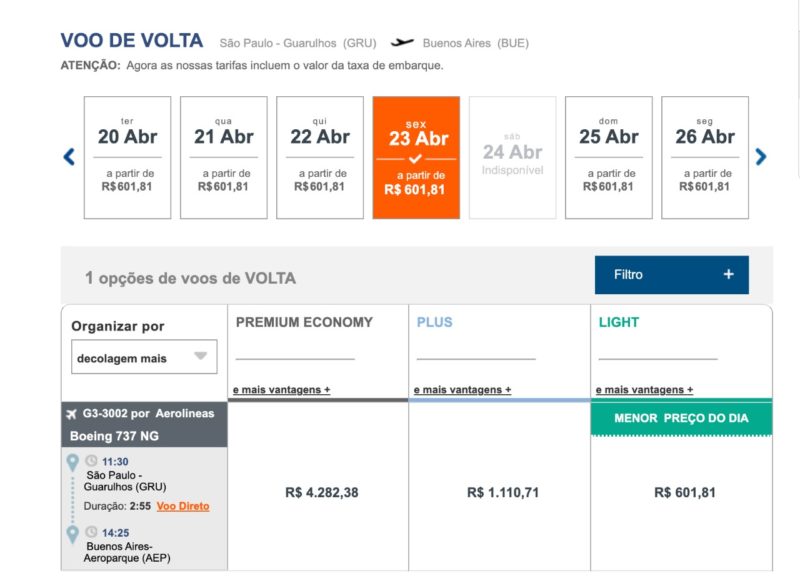
Task: Open the Voo Direto link
Action: 183,506
